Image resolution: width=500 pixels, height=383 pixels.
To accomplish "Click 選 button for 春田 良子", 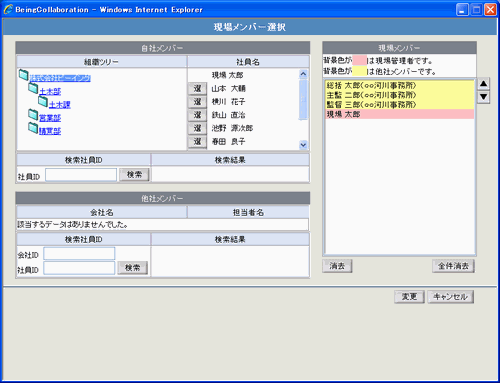I will click(197, 142).
